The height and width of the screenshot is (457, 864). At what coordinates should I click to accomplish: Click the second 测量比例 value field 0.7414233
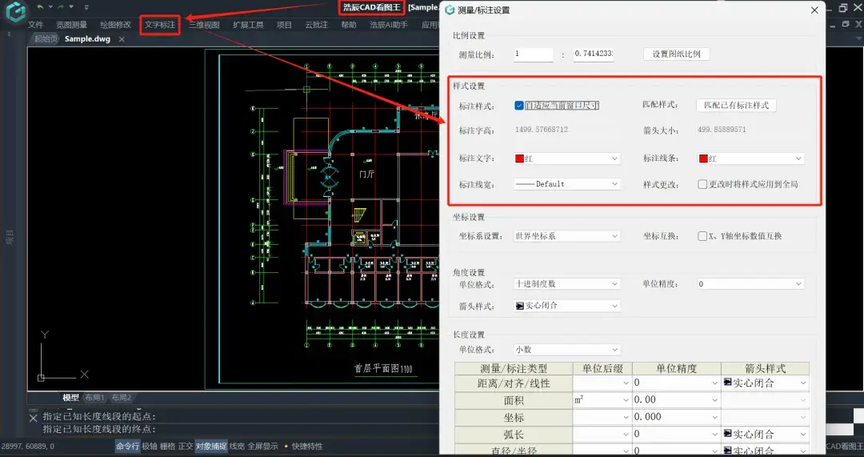pos(593,54)
